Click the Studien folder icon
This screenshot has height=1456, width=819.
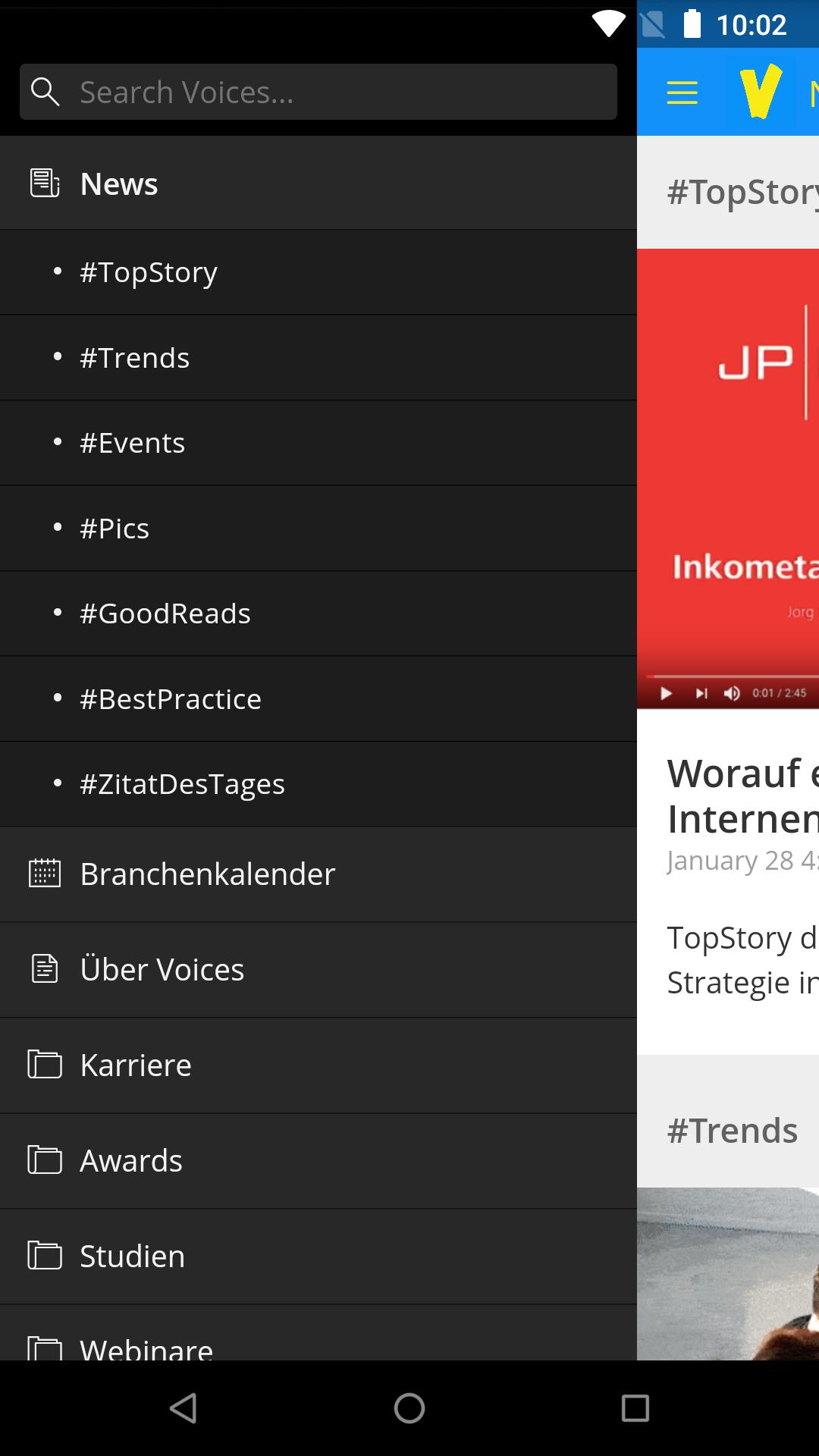pos(45,1255)
